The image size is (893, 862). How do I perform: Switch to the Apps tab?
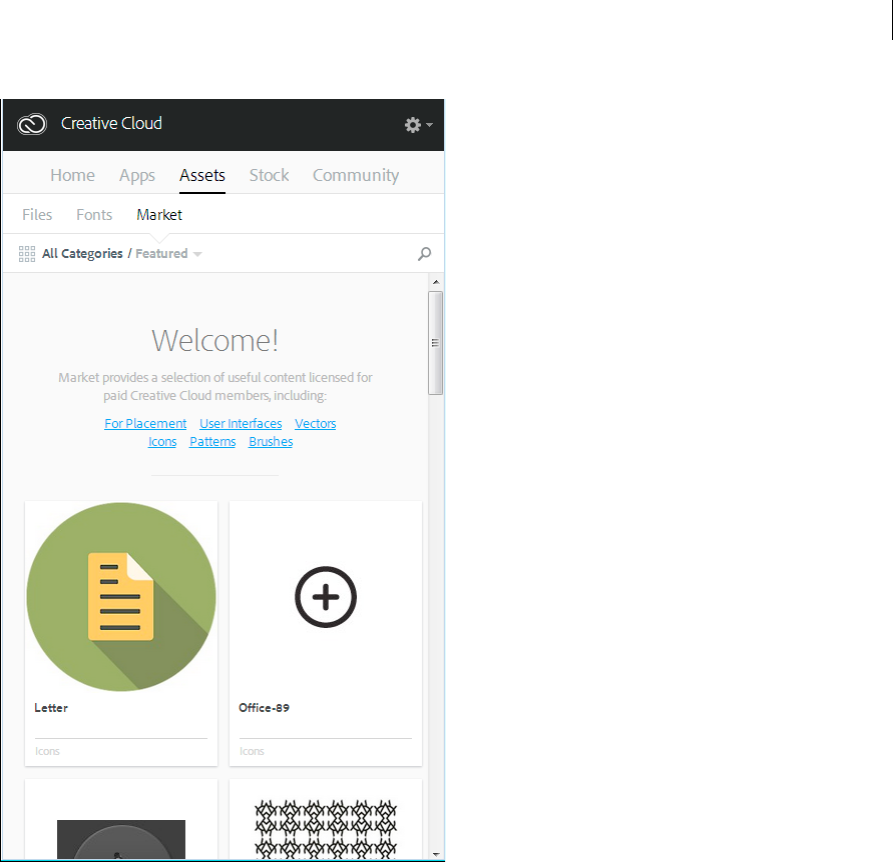coord(137,175)
